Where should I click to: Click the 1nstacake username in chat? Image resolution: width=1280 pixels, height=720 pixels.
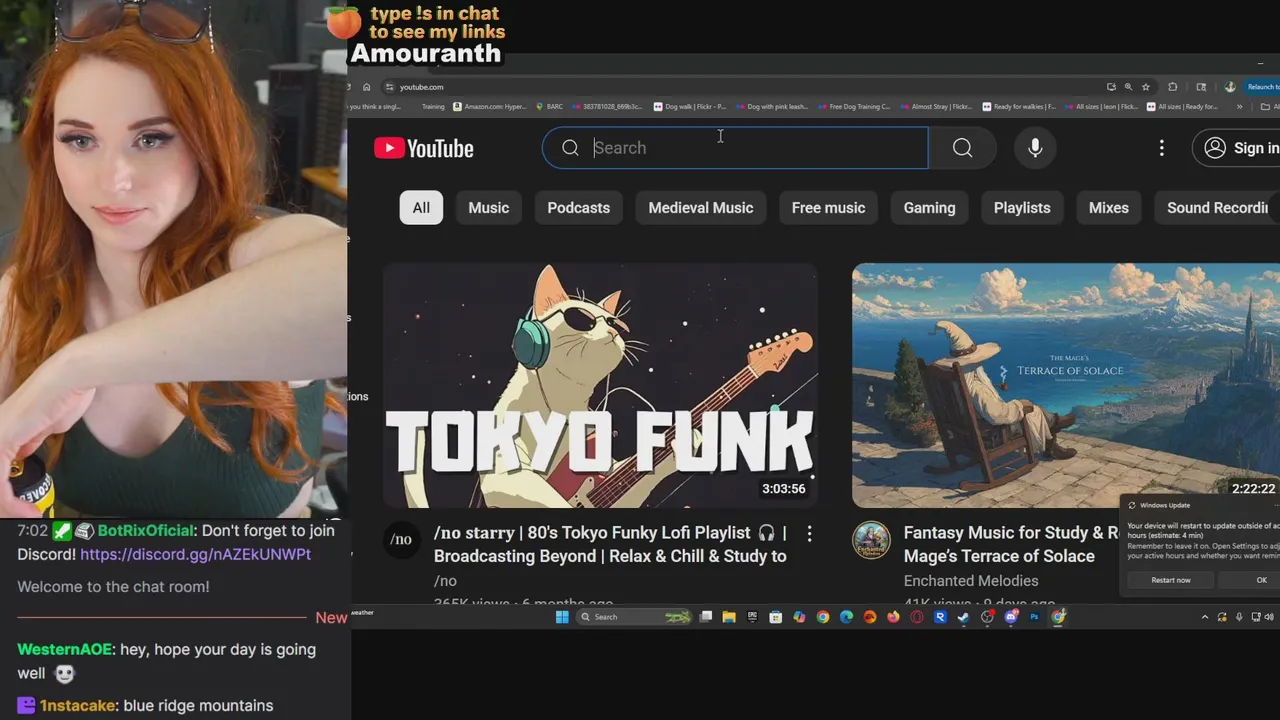(x=77, y=705)
